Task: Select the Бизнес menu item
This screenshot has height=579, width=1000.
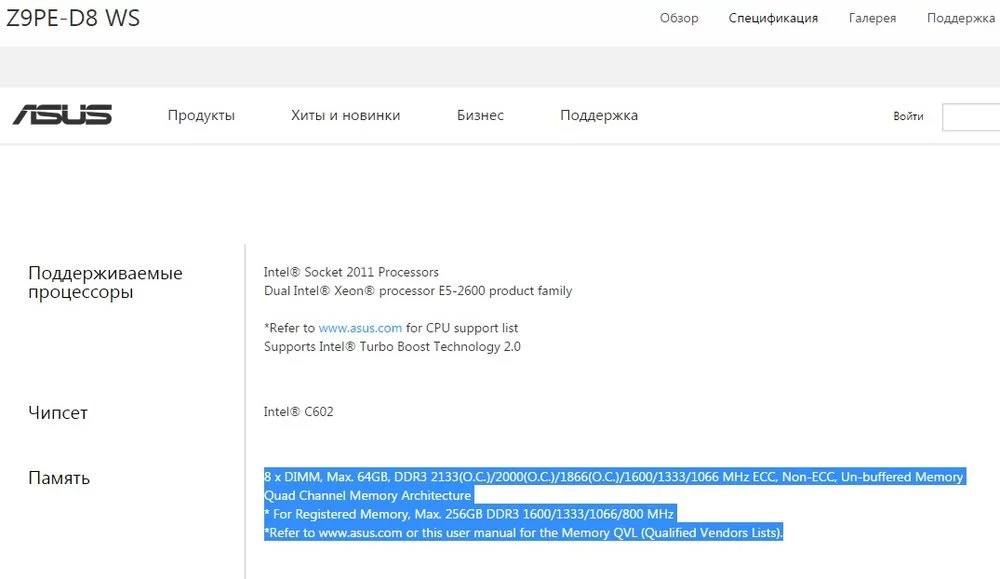Action: point(480,115)
